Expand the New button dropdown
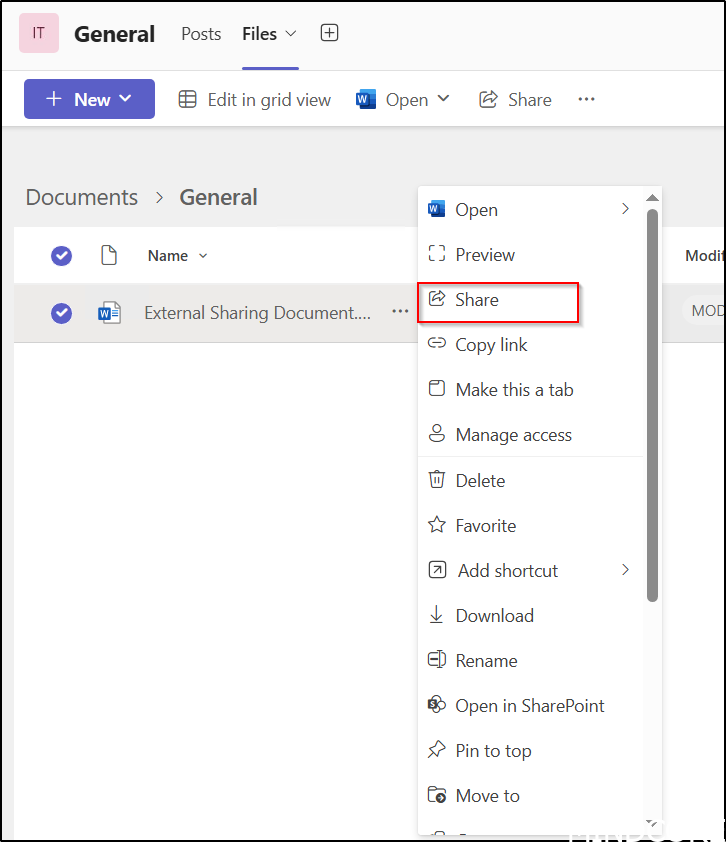Screen dimensions: 726x842 coord(125,99)
